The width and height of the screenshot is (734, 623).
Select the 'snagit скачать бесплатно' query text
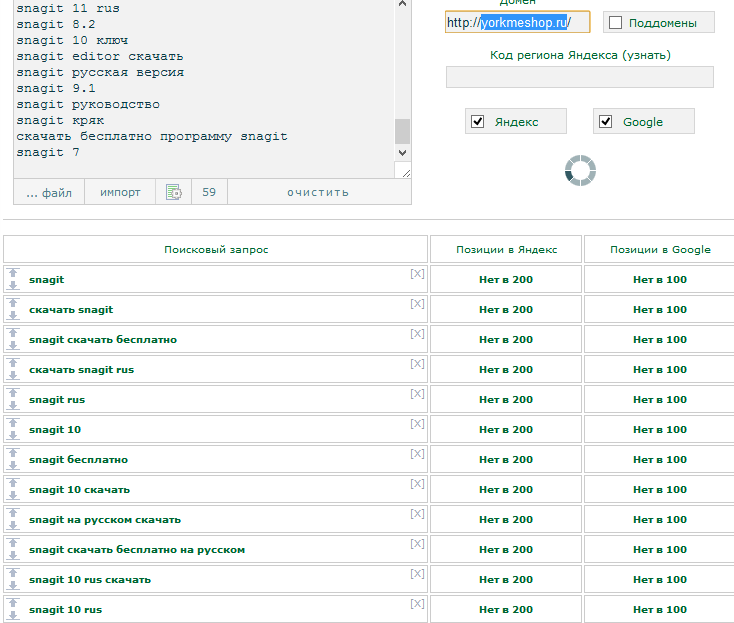click(103, 339)
